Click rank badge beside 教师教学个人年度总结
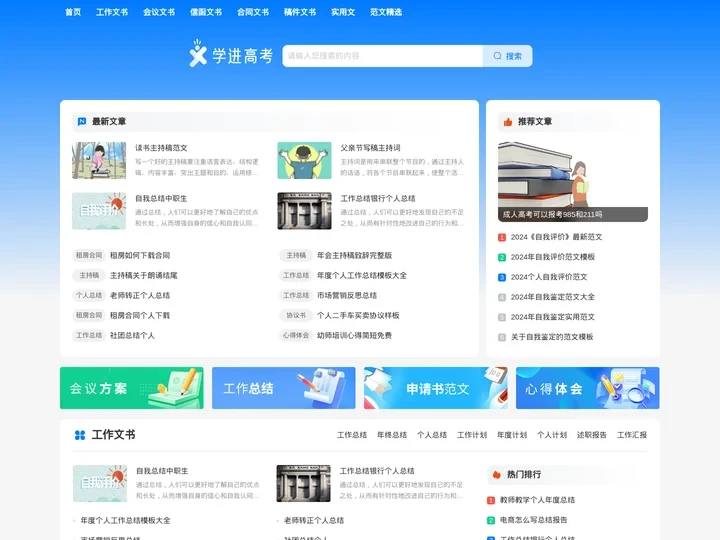The width and height of the screenshot is (720, 540). pyautogui.click(x=490, y=500)
